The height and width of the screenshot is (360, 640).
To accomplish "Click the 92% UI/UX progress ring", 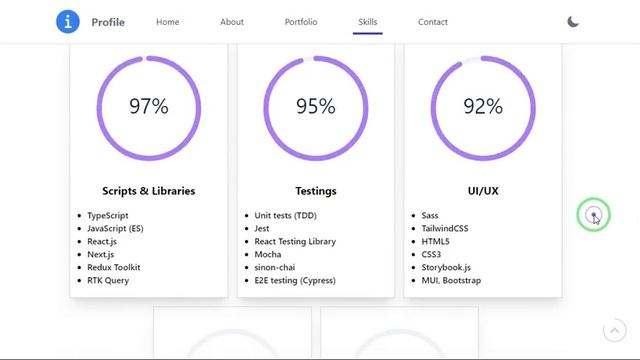I will [483, 108].
